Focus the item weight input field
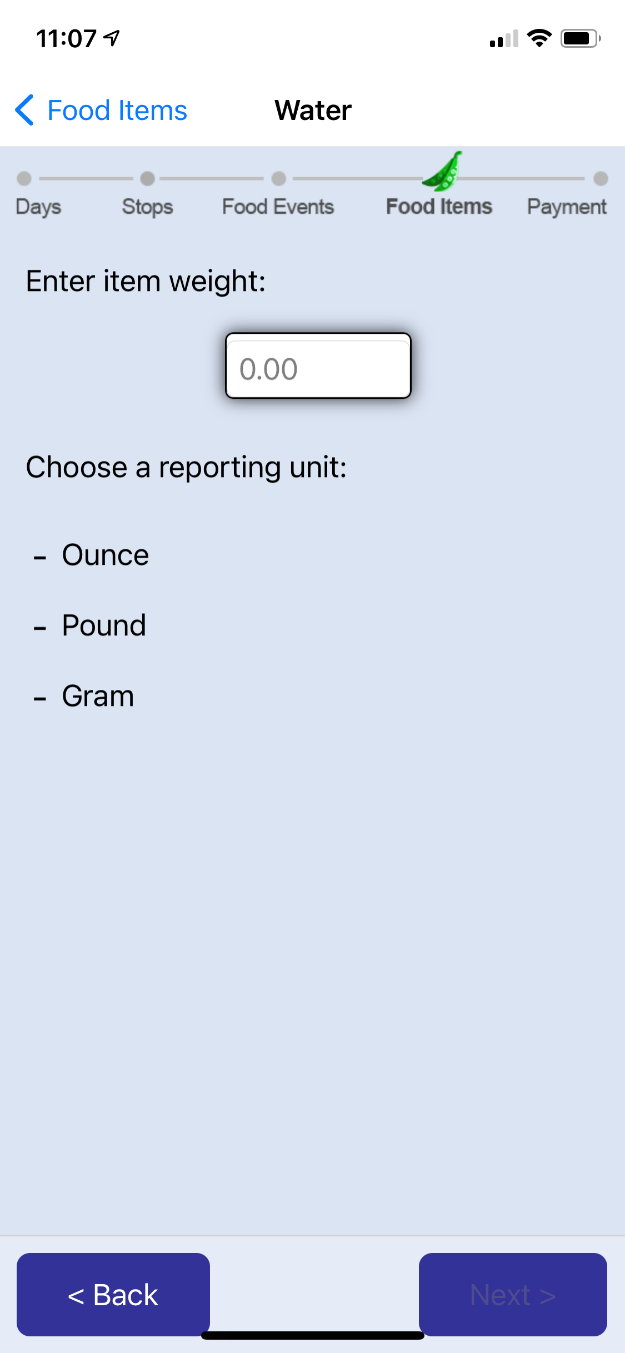Viewport: 625px width, 1353px height. (x=318, y=366)
